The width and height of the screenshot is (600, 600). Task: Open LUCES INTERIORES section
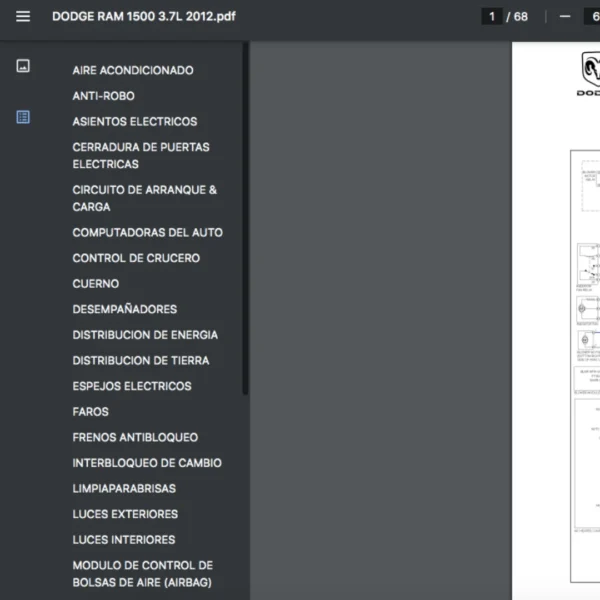point(124,540)
